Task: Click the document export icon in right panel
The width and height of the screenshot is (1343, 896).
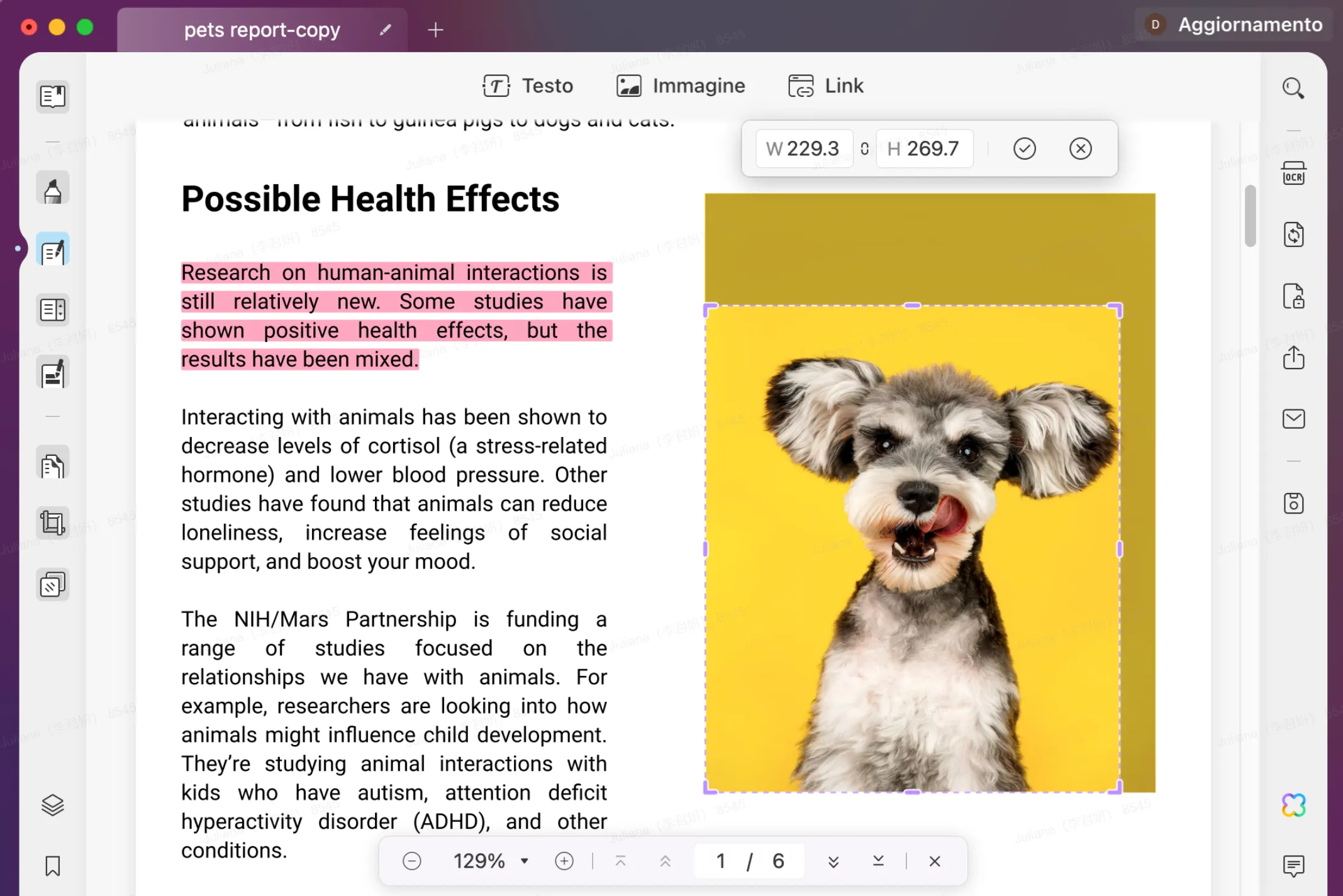Action: pyautogui.click(x=1293, y=357)
